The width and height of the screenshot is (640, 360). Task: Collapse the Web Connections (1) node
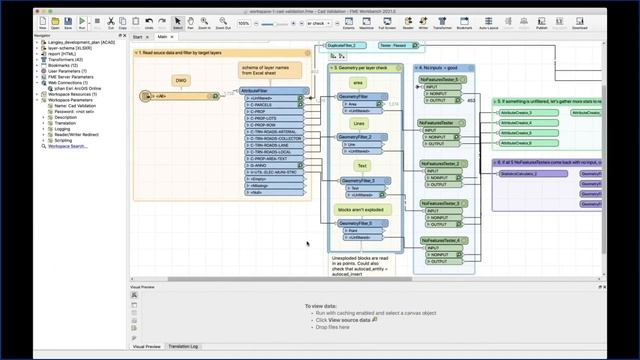pos(37,83)
